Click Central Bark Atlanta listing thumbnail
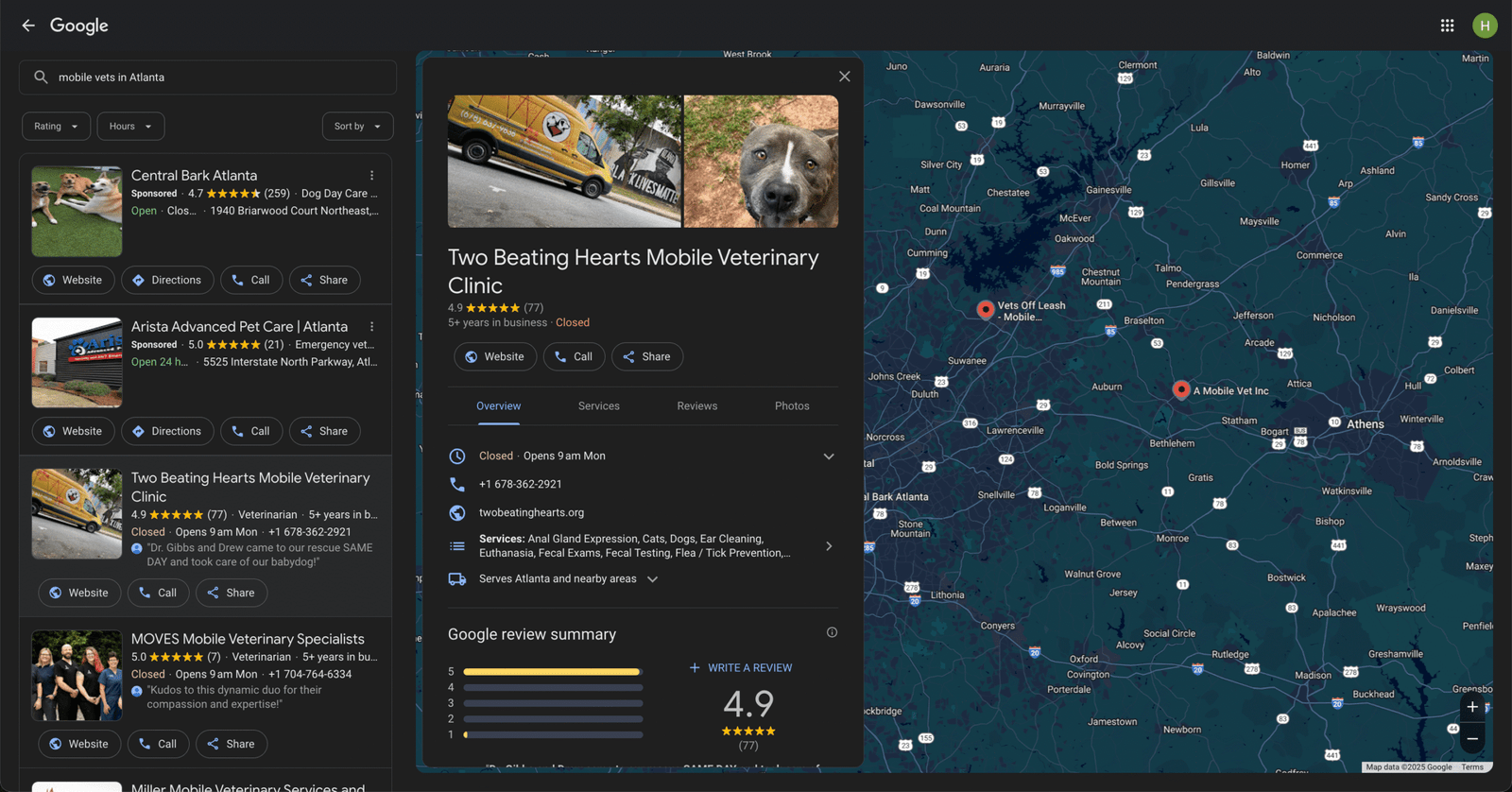Image resolution: width=1512 pixels, height=792 pixels. point(77,212)
